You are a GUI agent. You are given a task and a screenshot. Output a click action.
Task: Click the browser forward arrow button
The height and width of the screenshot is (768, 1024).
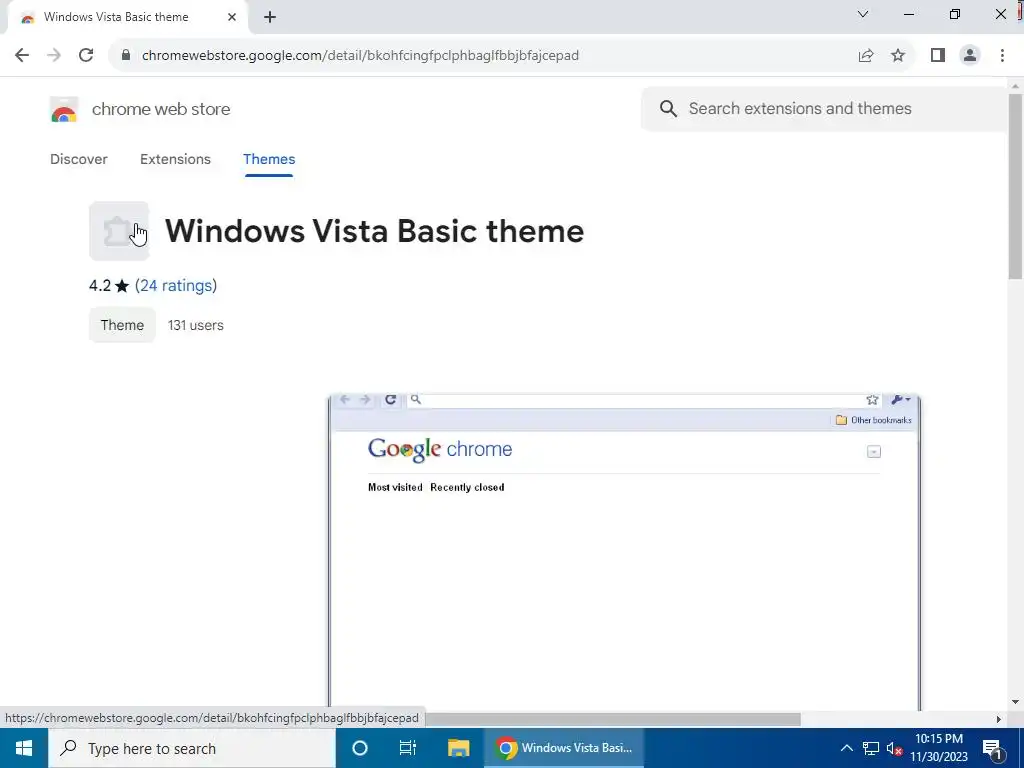54,55
